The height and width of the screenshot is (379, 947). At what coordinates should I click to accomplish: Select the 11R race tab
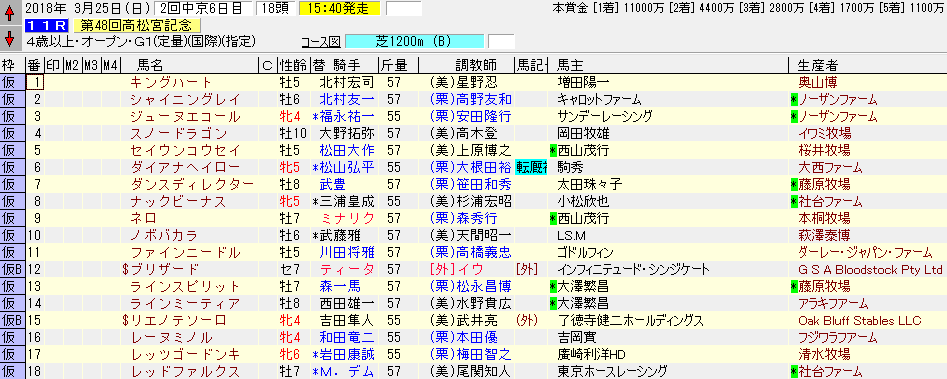coord(47,26)
